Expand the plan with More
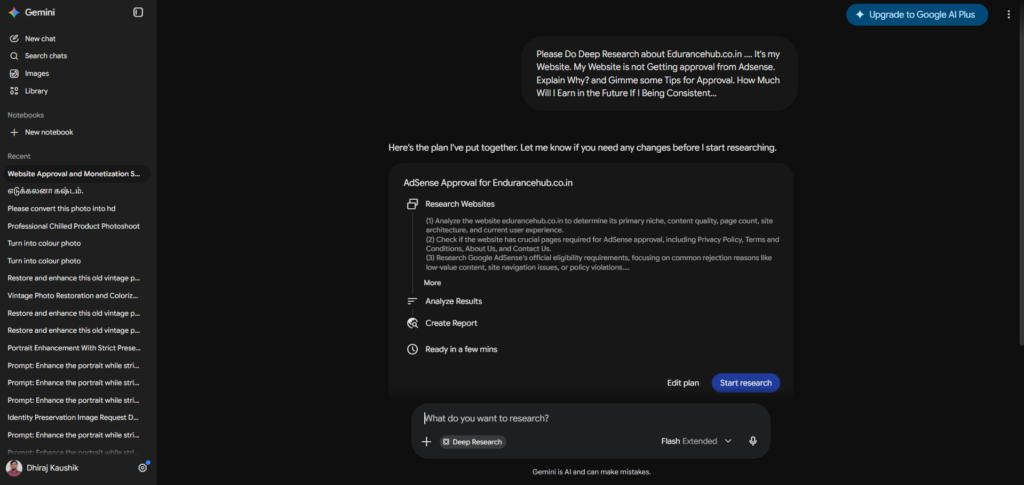 pos(432,283)
